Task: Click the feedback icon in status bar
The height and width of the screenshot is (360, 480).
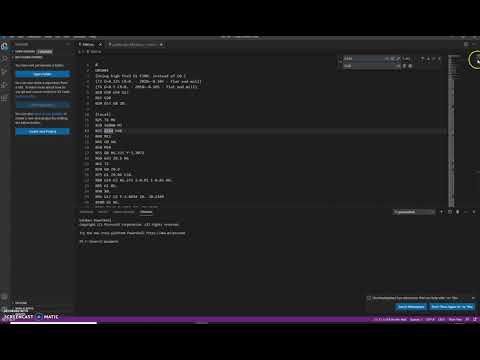Action: pyautogui.click(x=467, y=319)
